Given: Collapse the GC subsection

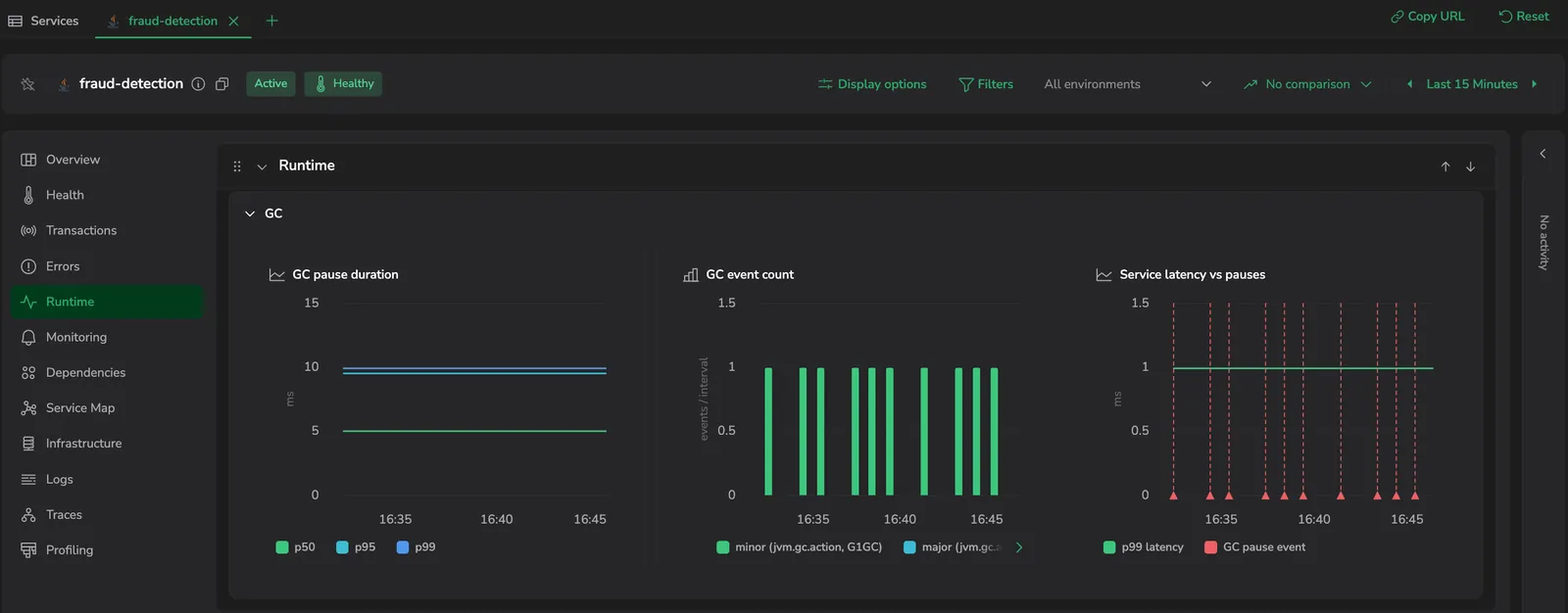Looking at the screenshot, I should 250,213.
